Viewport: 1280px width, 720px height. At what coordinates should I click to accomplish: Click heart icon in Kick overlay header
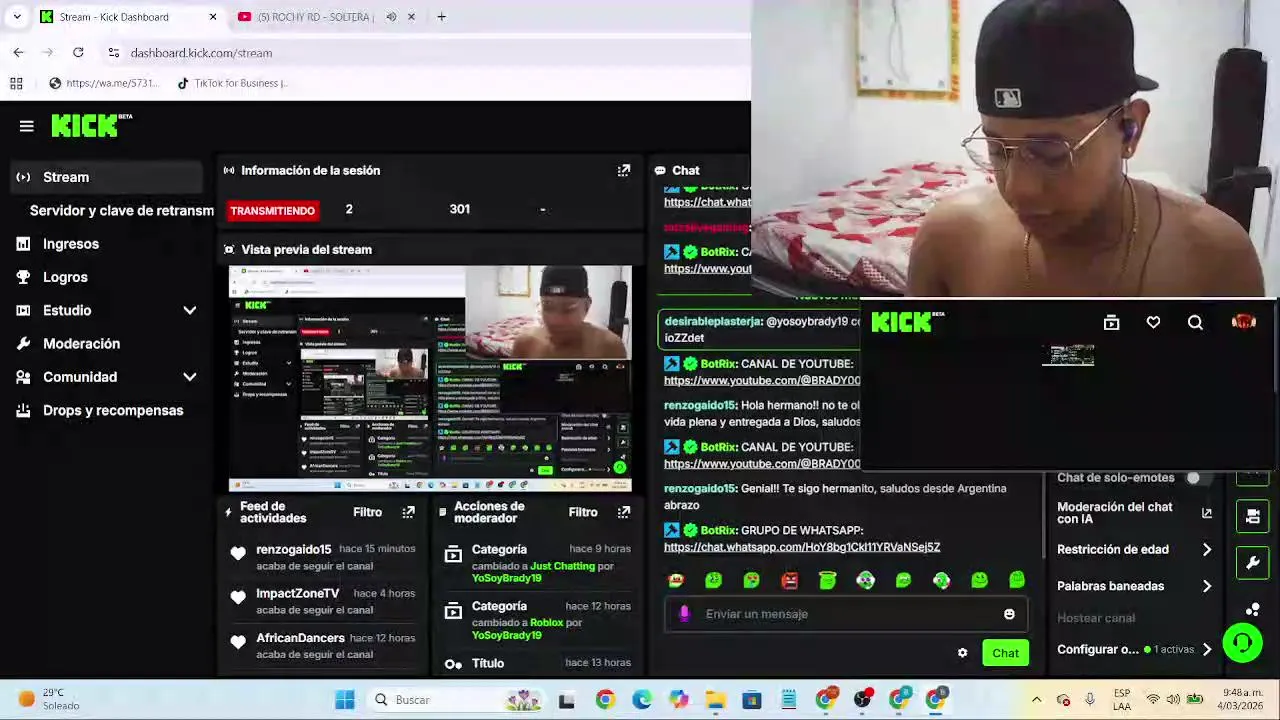coord(1153,322)
